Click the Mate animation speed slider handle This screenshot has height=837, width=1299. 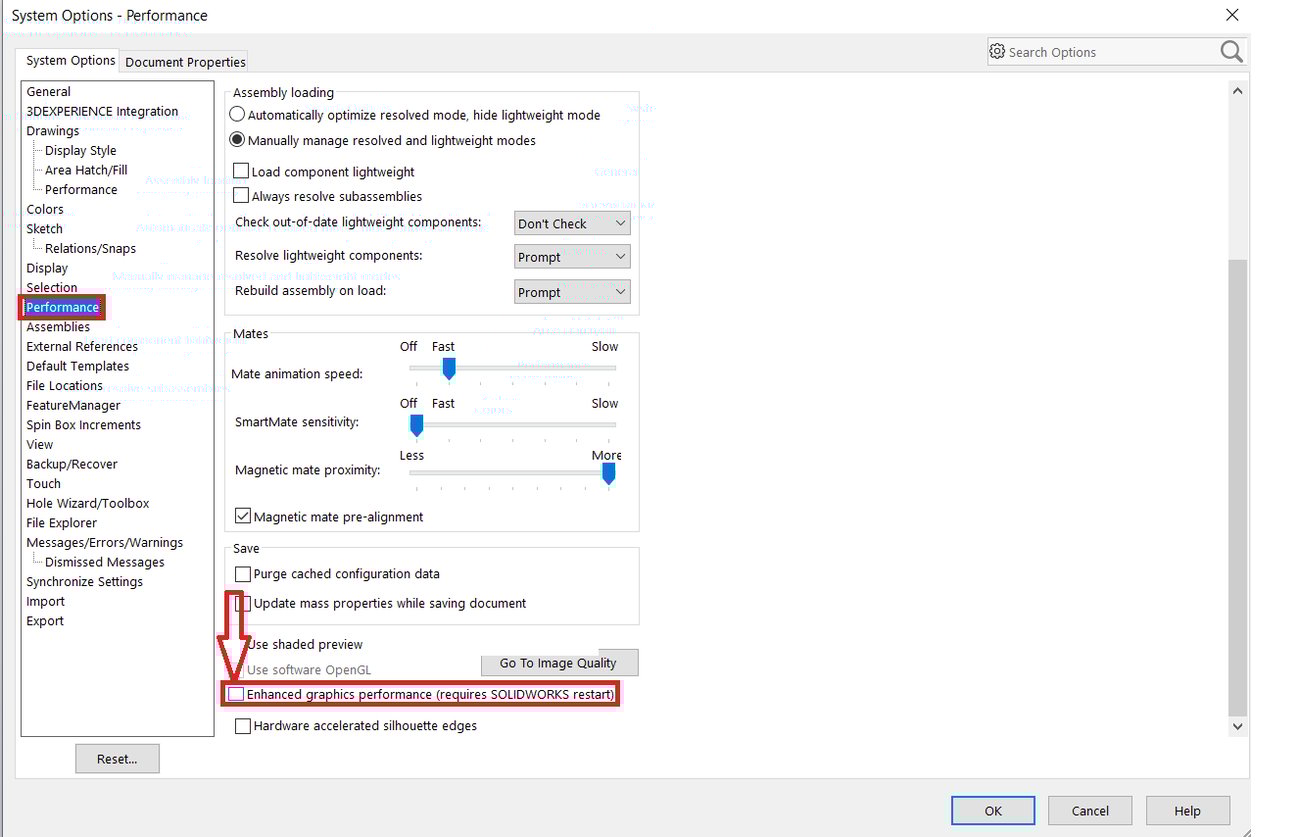[449, 369]
